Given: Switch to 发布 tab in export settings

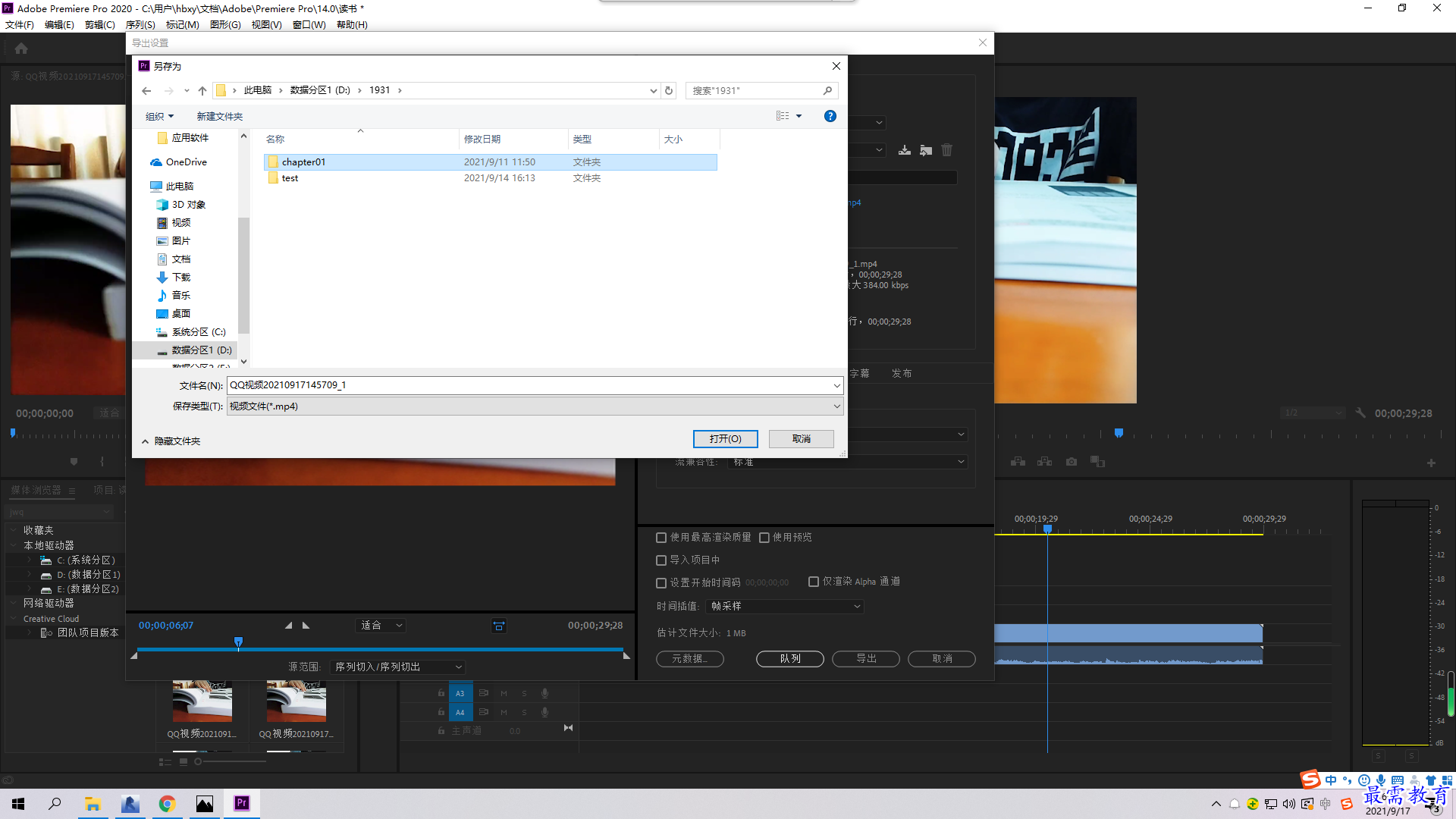Looking at the screenshot, I should pyautogui.click(x=902, y=374).
